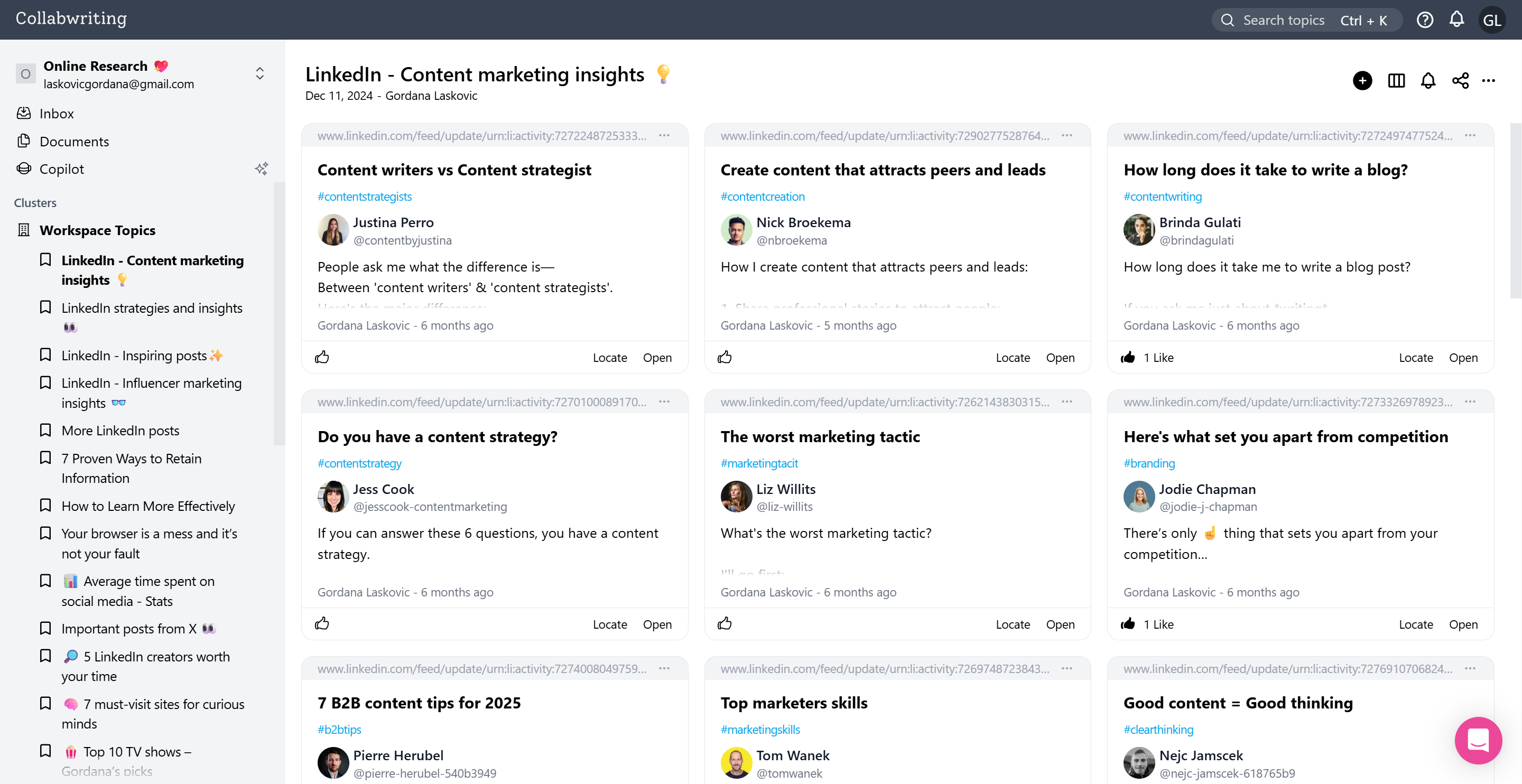This screenshot has height=784, width=1522.
Task: Open options menu on Content writers card
Action: [664, 135]
